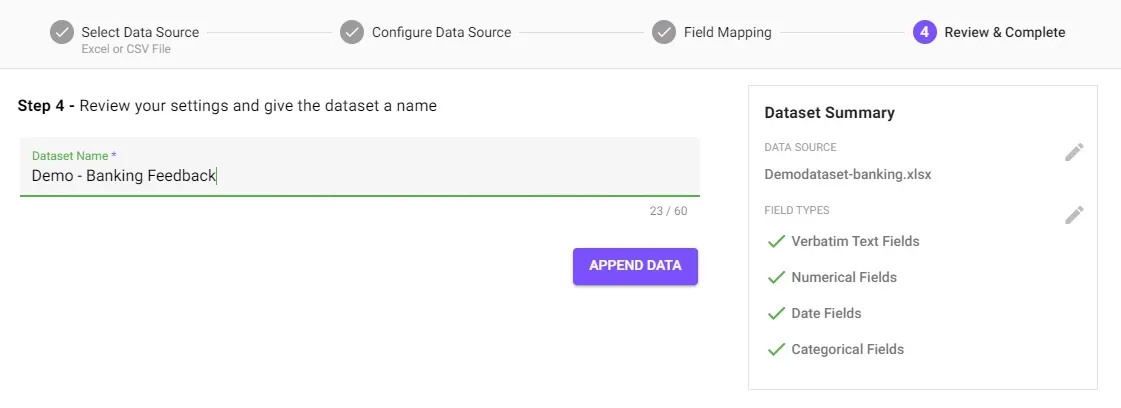The width and height of the screenshot is (1121, 408).
Task: Click into the Dataset Name input field
Action: 360,166
